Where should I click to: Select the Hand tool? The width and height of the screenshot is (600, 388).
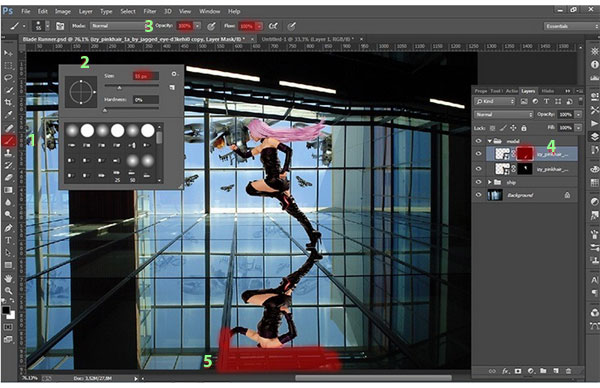(x=8, y=279)
